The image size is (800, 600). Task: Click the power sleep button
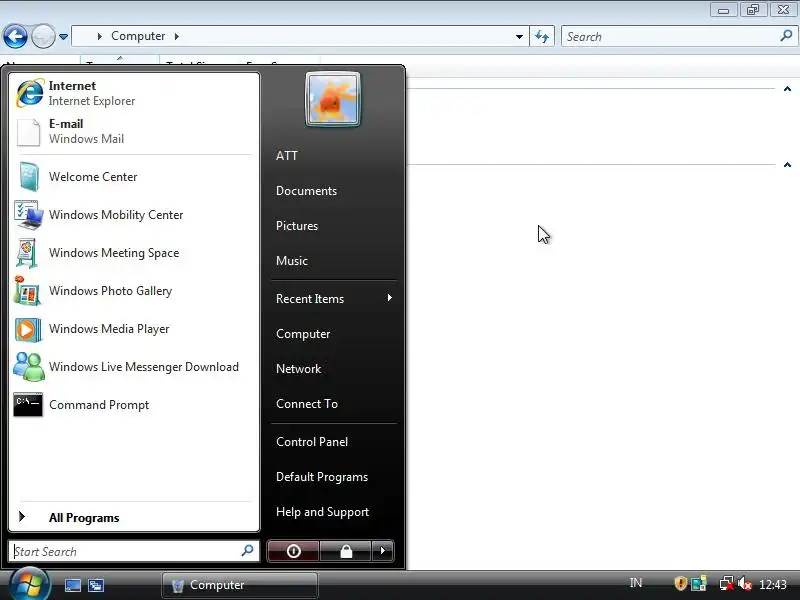pos(293,551)
